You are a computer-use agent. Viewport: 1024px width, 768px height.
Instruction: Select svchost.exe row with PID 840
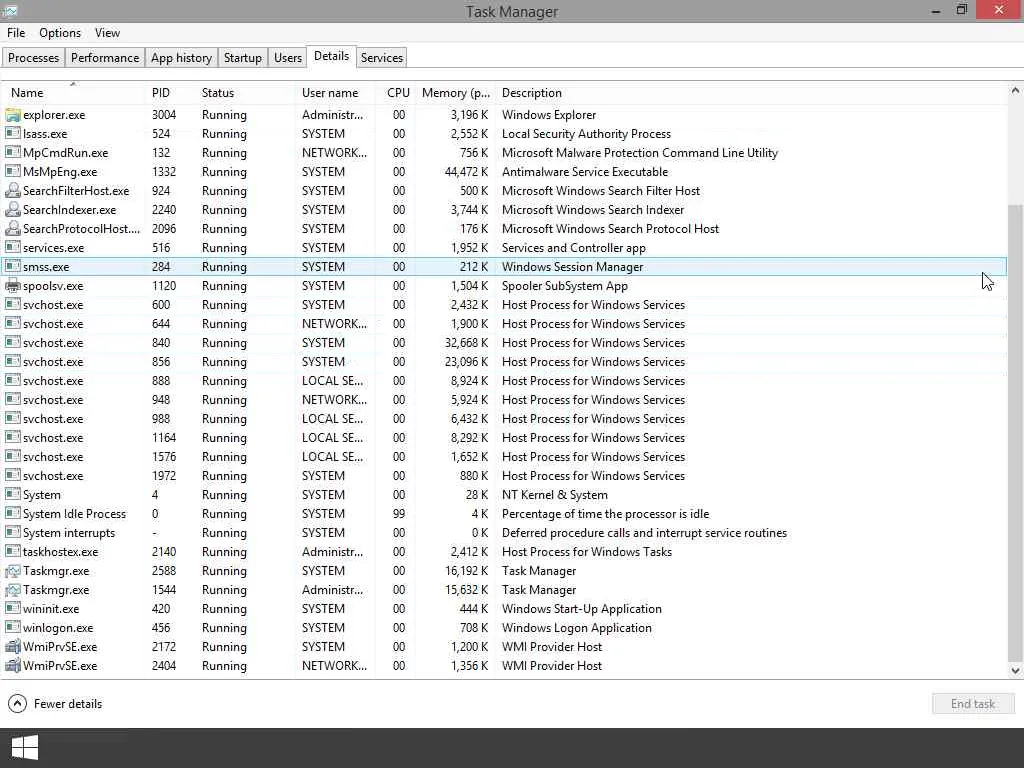tap(503, 342)
